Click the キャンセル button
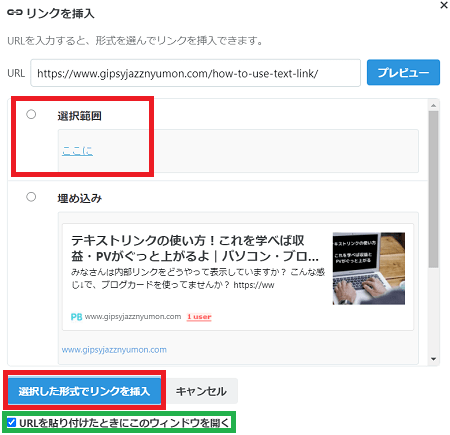The width and height of the screenshot is (450, 435). coord(201,391)
